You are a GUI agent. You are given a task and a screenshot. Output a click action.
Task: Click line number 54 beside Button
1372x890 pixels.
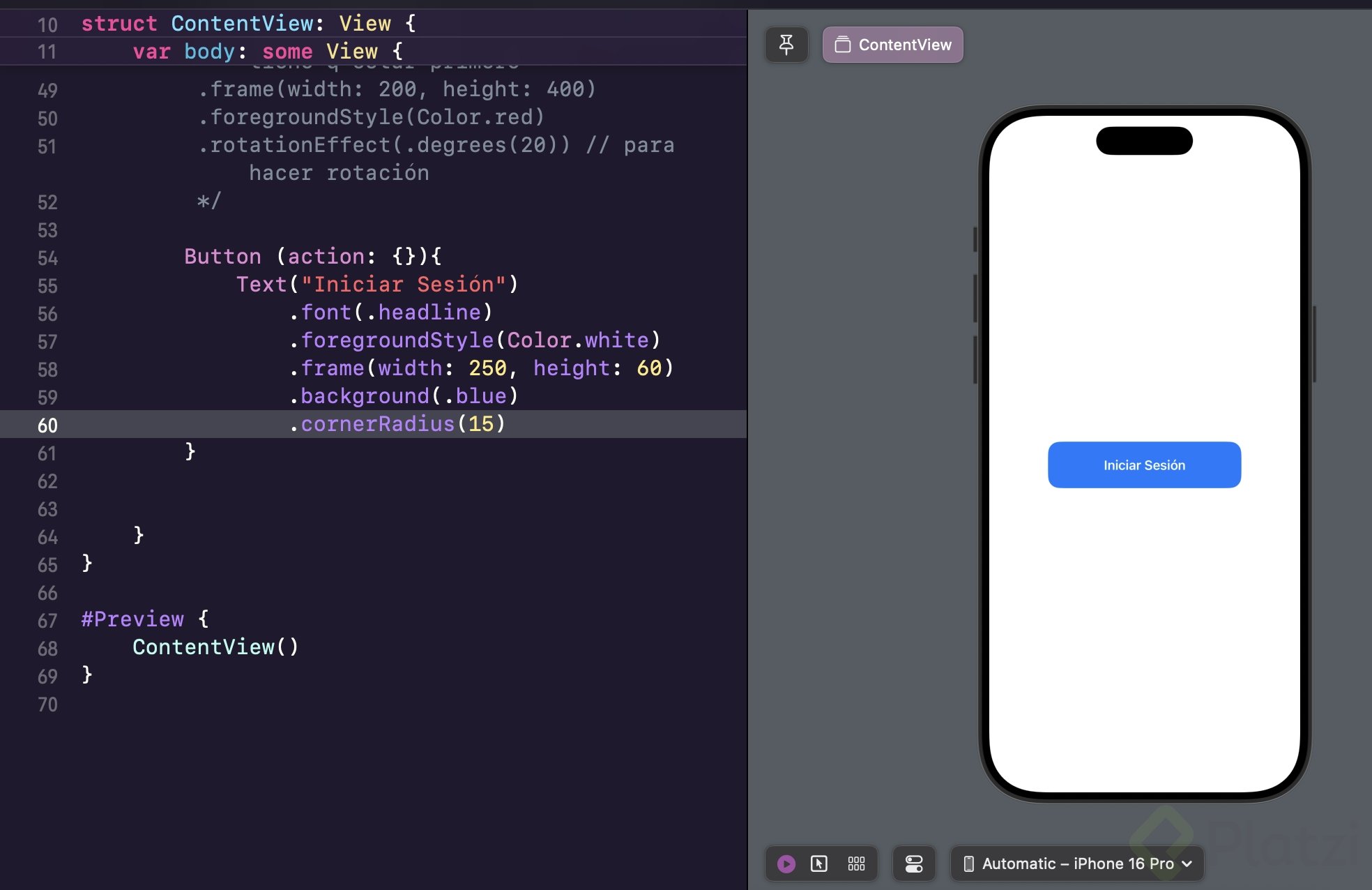click(x=47, y=258)
